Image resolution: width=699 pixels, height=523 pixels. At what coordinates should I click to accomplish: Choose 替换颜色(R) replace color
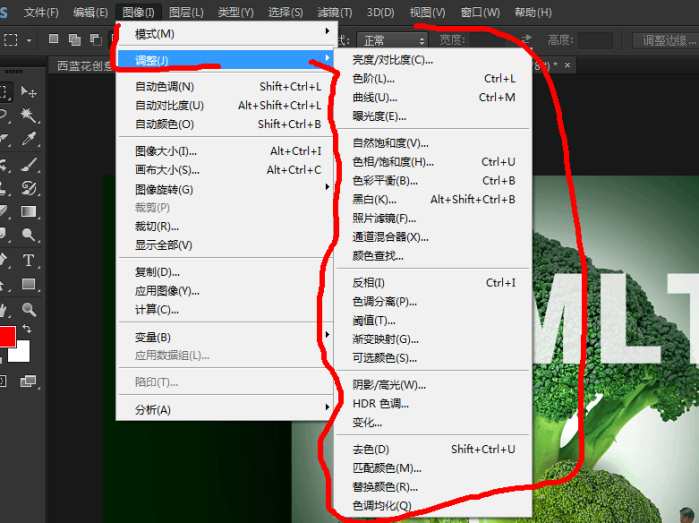pos(433,487)
